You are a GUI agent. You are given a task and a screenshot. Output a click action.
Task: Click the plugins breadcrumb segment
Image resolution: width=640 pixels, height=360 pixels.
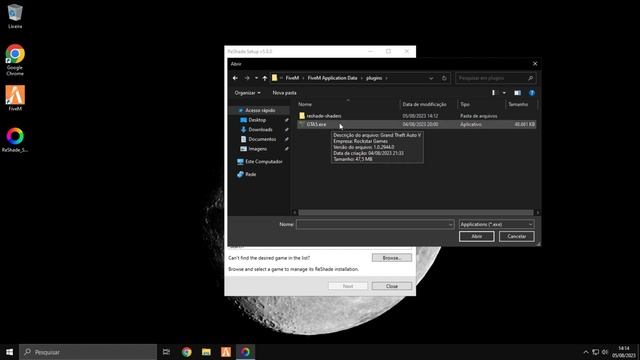pos(374,78)
